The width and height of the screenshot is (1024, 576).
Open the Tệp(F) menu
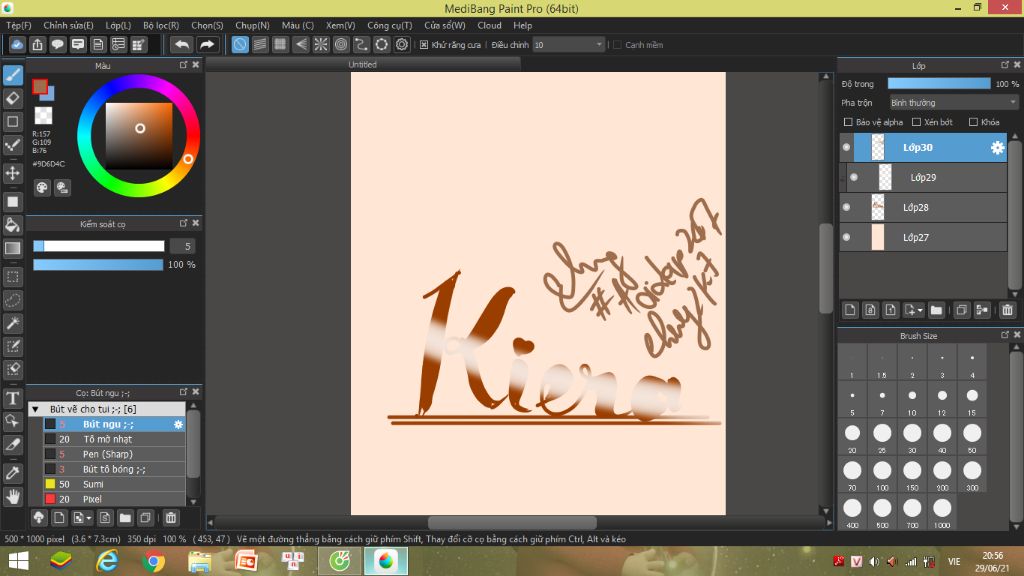[19, 25]
